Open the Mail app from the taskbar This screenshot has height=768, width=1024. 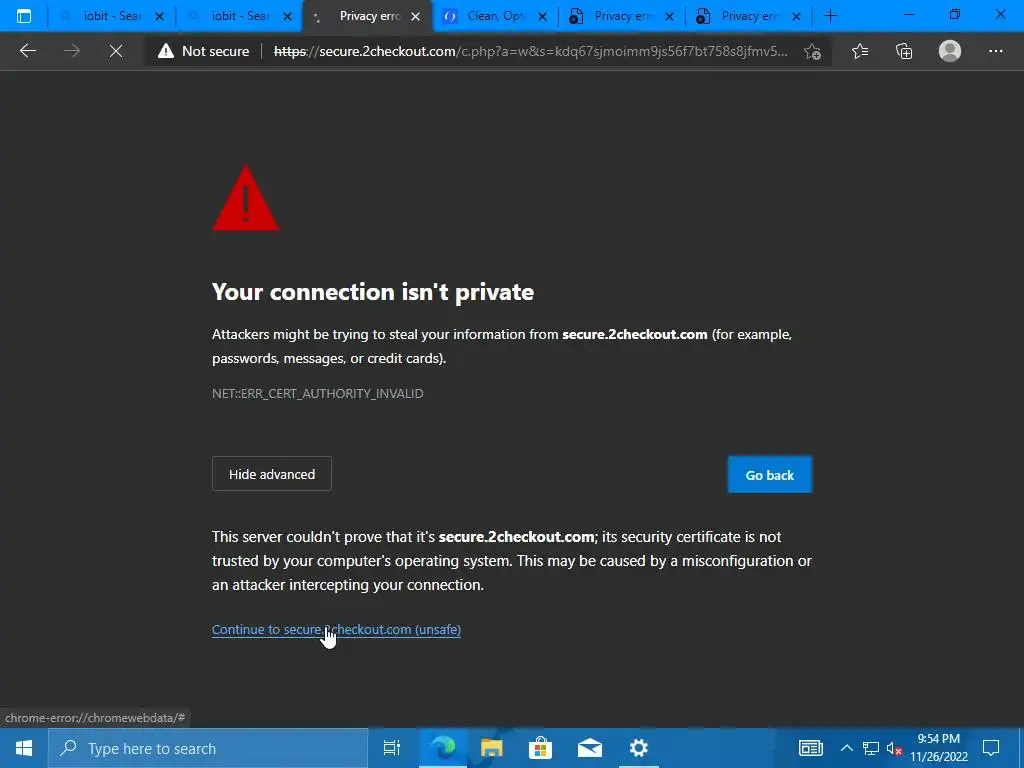(590, 748)
